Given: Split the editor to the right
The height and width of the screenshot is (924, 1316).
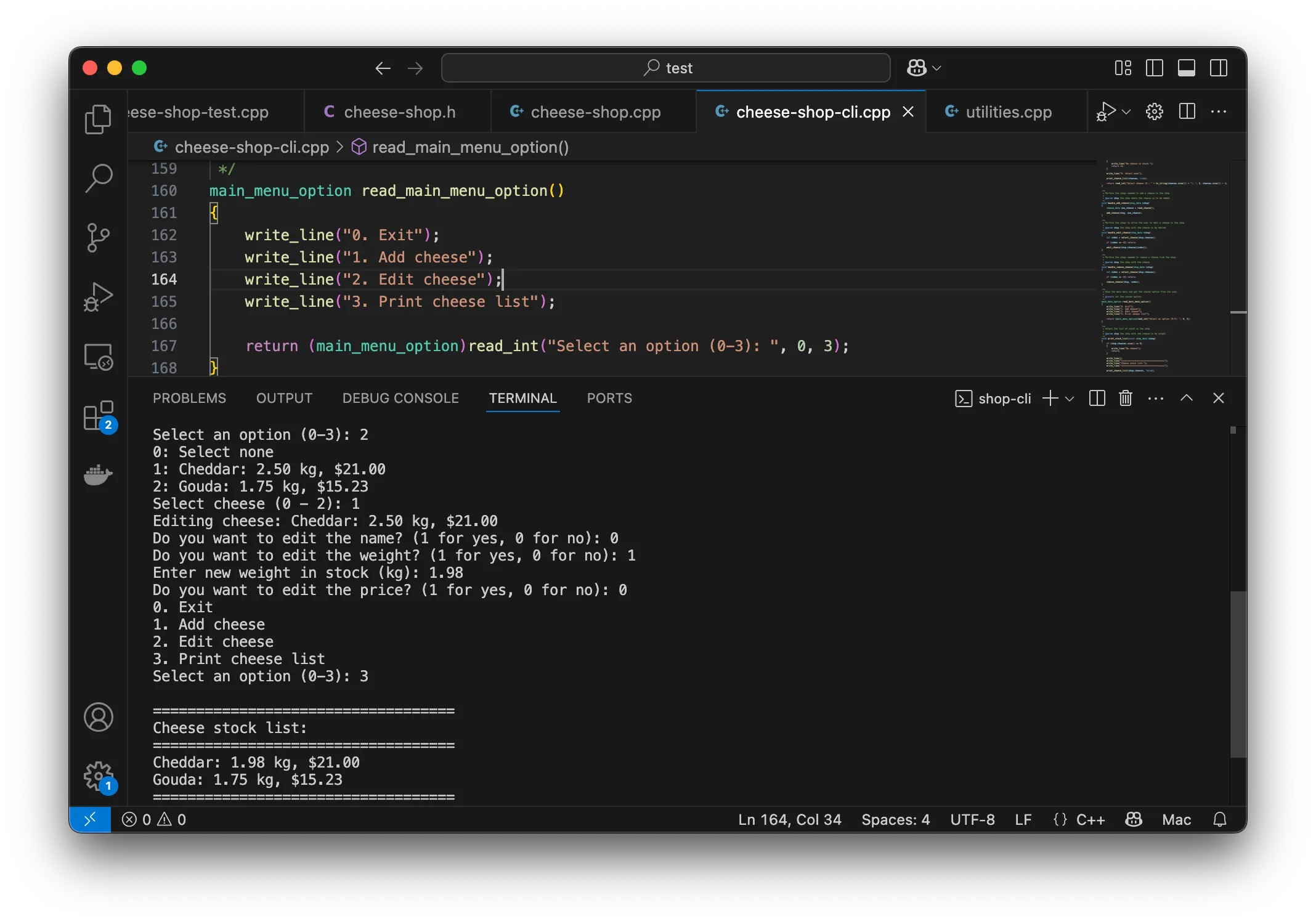Looking at the screenshot, I should click(1187, 111).
